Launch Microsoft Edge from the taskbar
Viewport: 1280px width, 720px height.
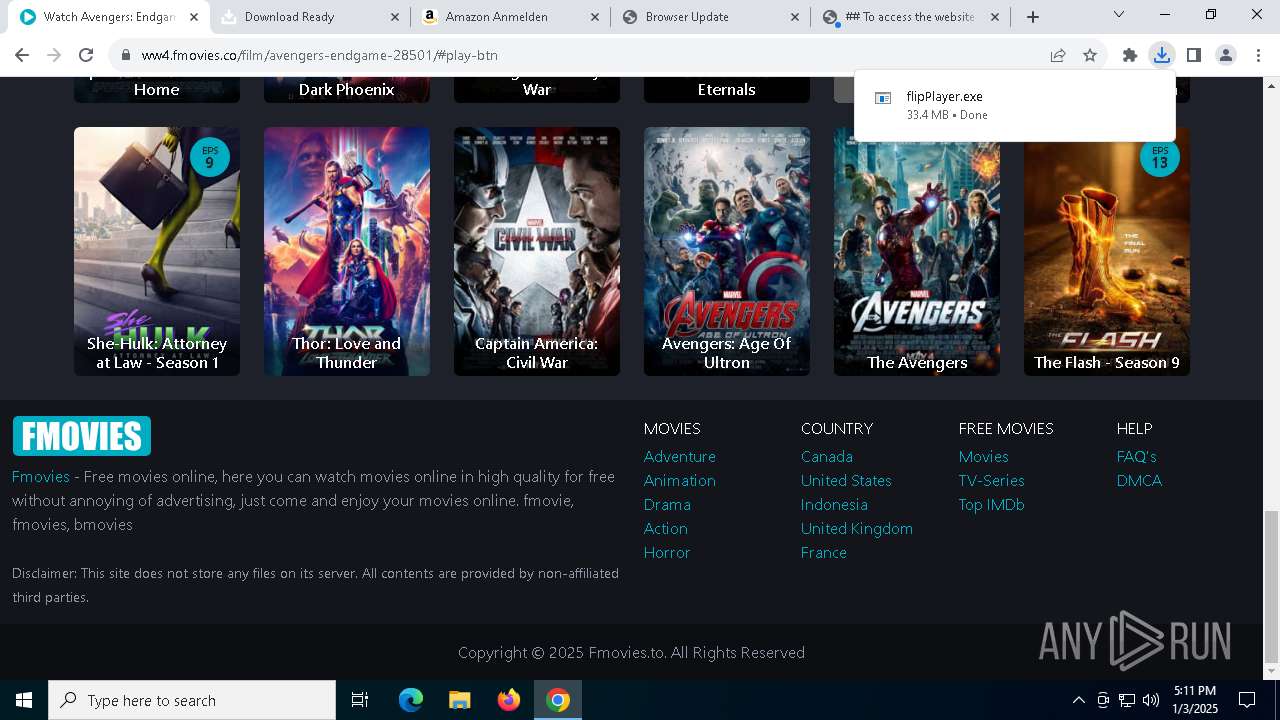tap(411, 700)
